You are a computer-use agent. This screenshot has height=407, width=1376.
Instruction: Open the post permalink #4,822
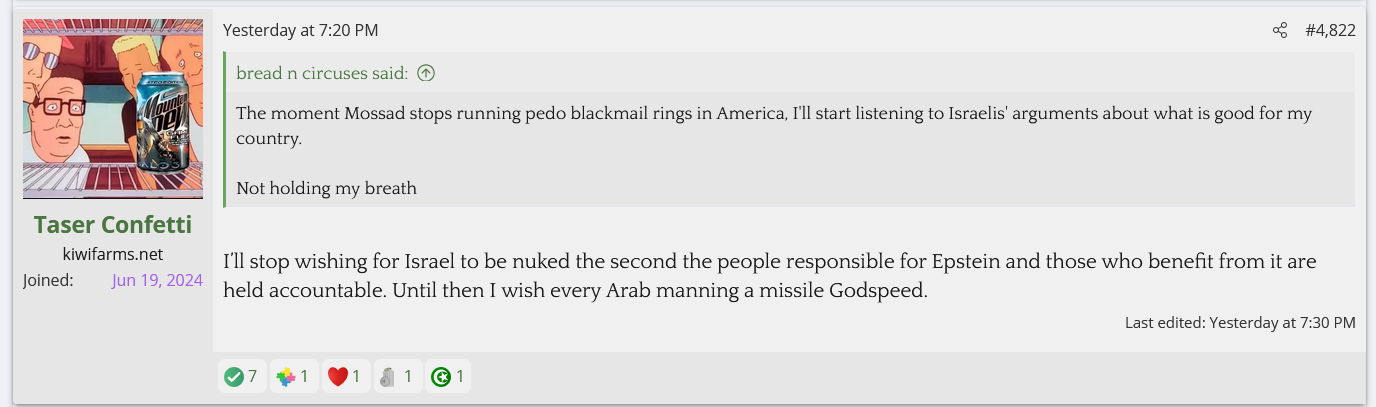coord(1330,31)
